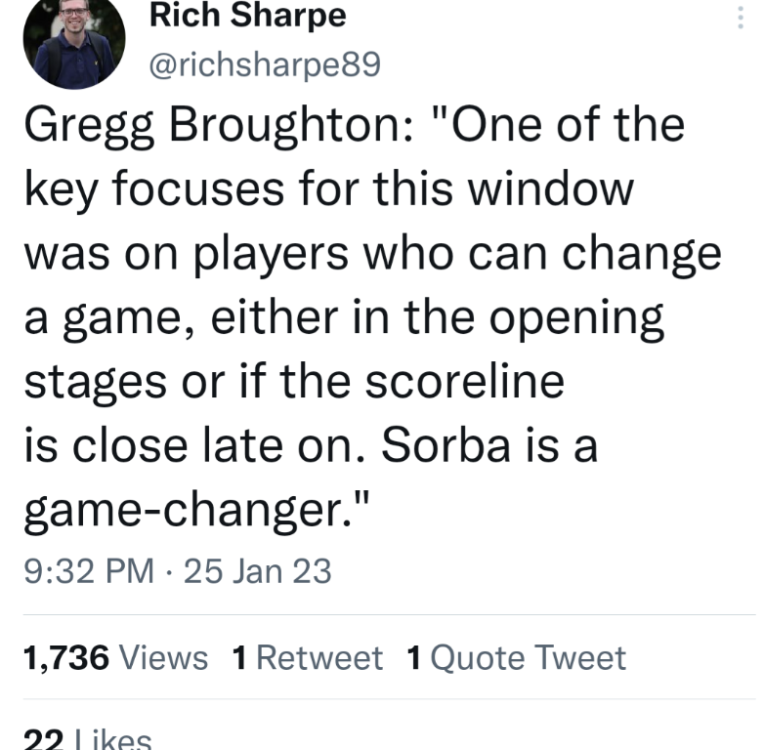Click the word "focuses" in the tweet

[x=190, y=190]
